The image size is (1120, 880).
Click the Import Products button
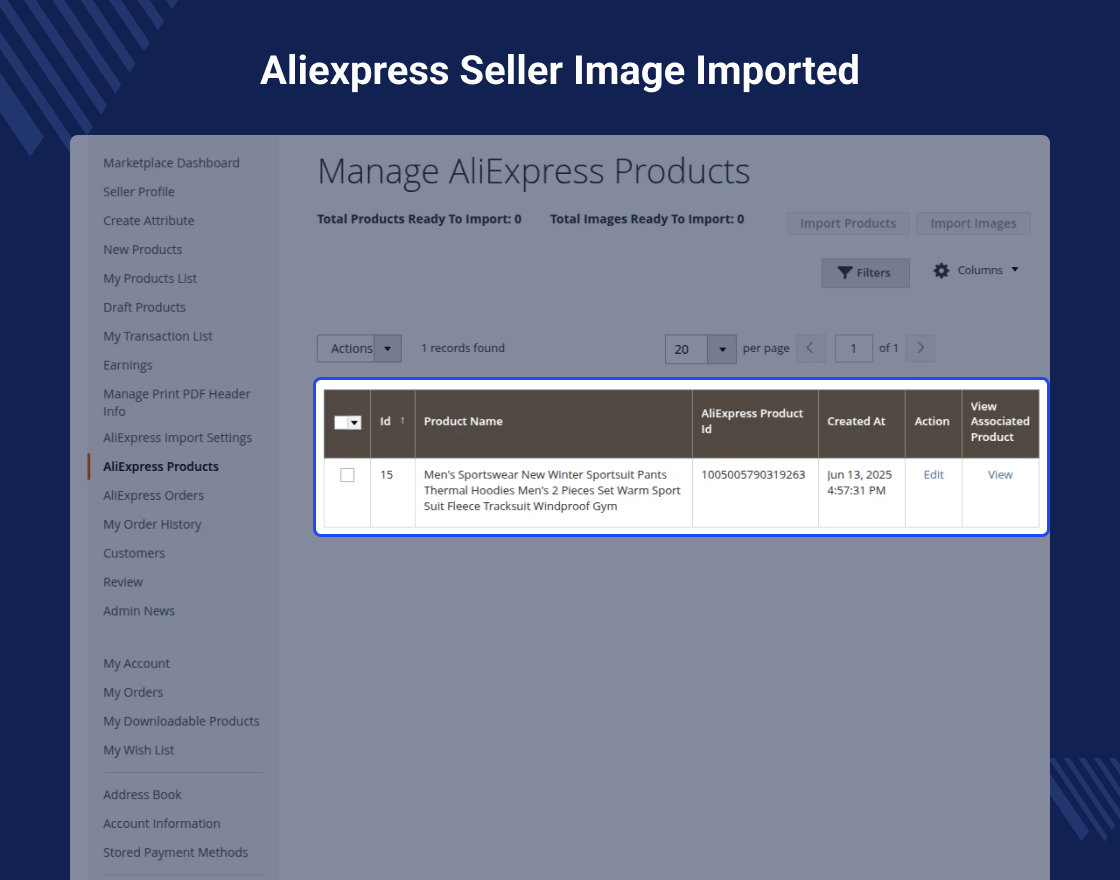click(x=848, y=224)
